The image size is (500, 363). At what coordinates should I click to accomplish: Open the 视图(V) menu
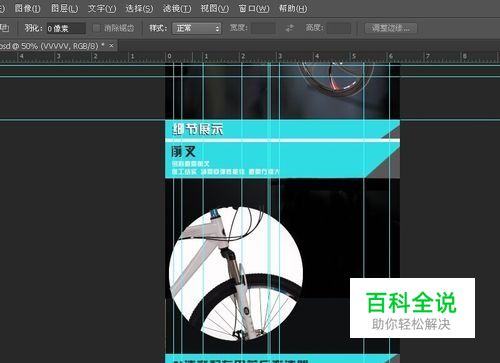(x=215, y=8)
